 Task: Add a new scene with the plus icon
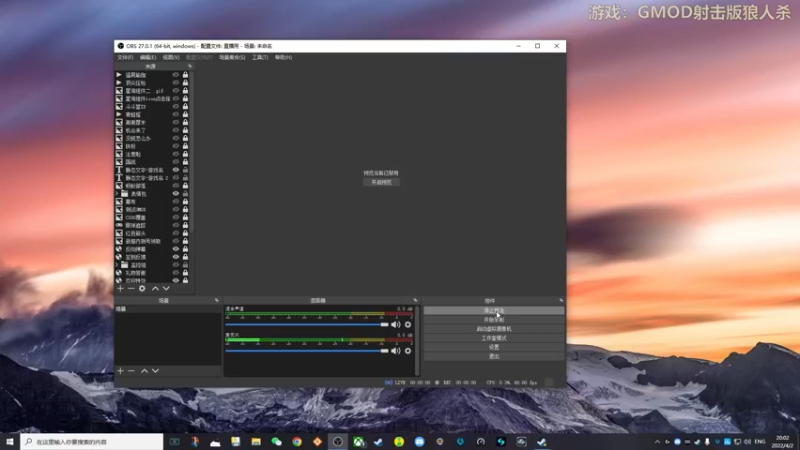coord(120,371)
